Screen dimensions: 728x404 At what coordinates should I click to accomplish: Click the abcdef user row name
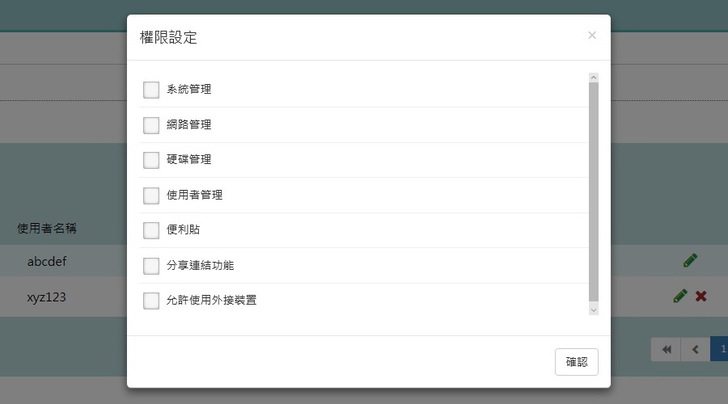(x=47, y=262)
